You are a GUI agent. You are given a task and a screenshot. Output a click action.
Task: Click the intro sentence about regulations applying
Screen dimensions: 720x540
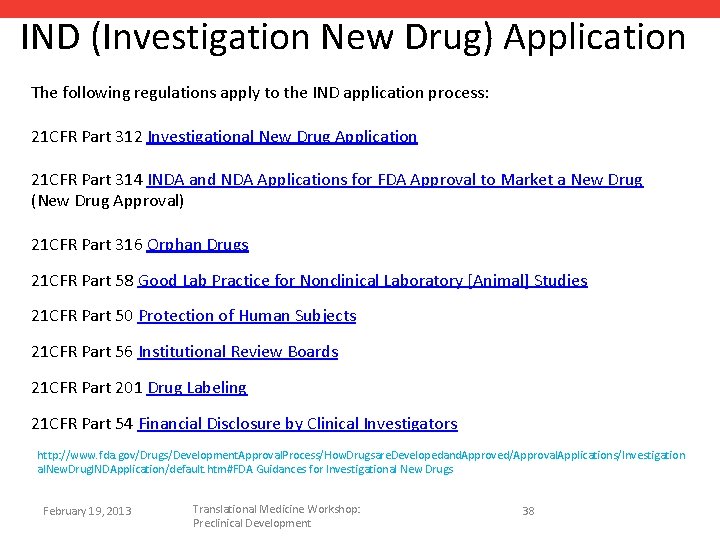click(x=260, y=93)
